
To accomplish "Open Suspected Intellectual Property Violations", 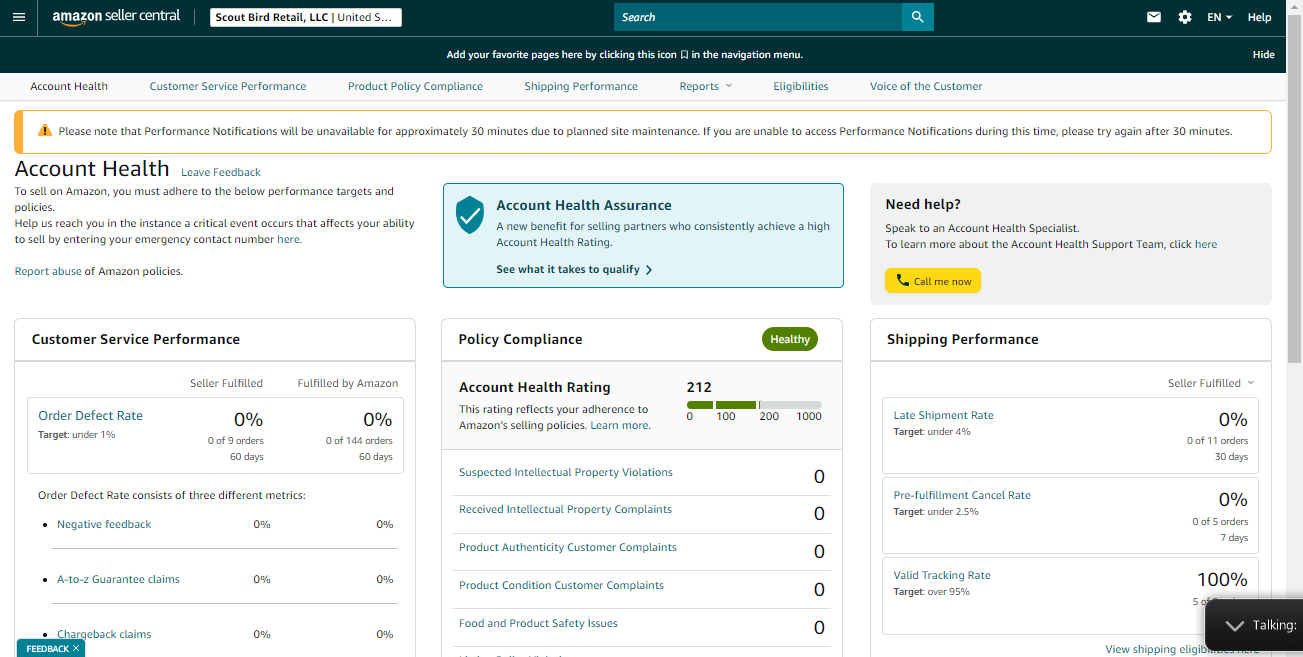I will tap(566, 472).
